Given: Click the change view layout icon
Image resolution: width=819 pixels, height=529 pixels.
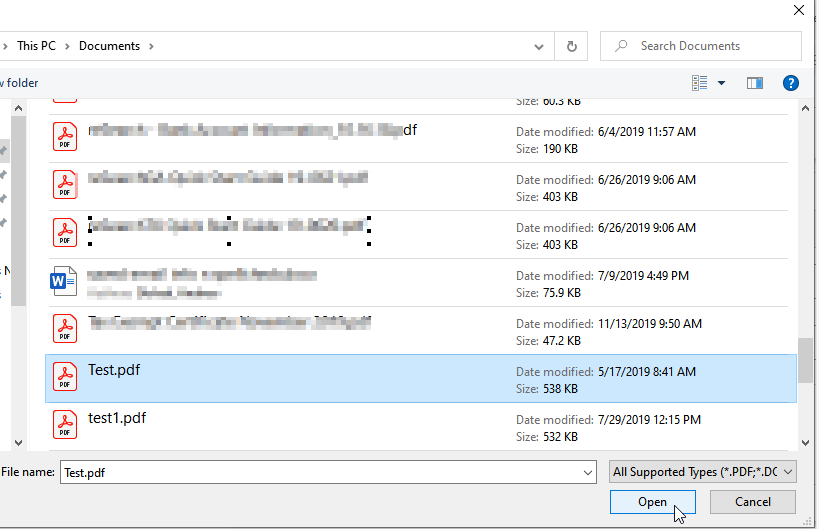Looking at the screenshot, I should (x=700, y=83).
